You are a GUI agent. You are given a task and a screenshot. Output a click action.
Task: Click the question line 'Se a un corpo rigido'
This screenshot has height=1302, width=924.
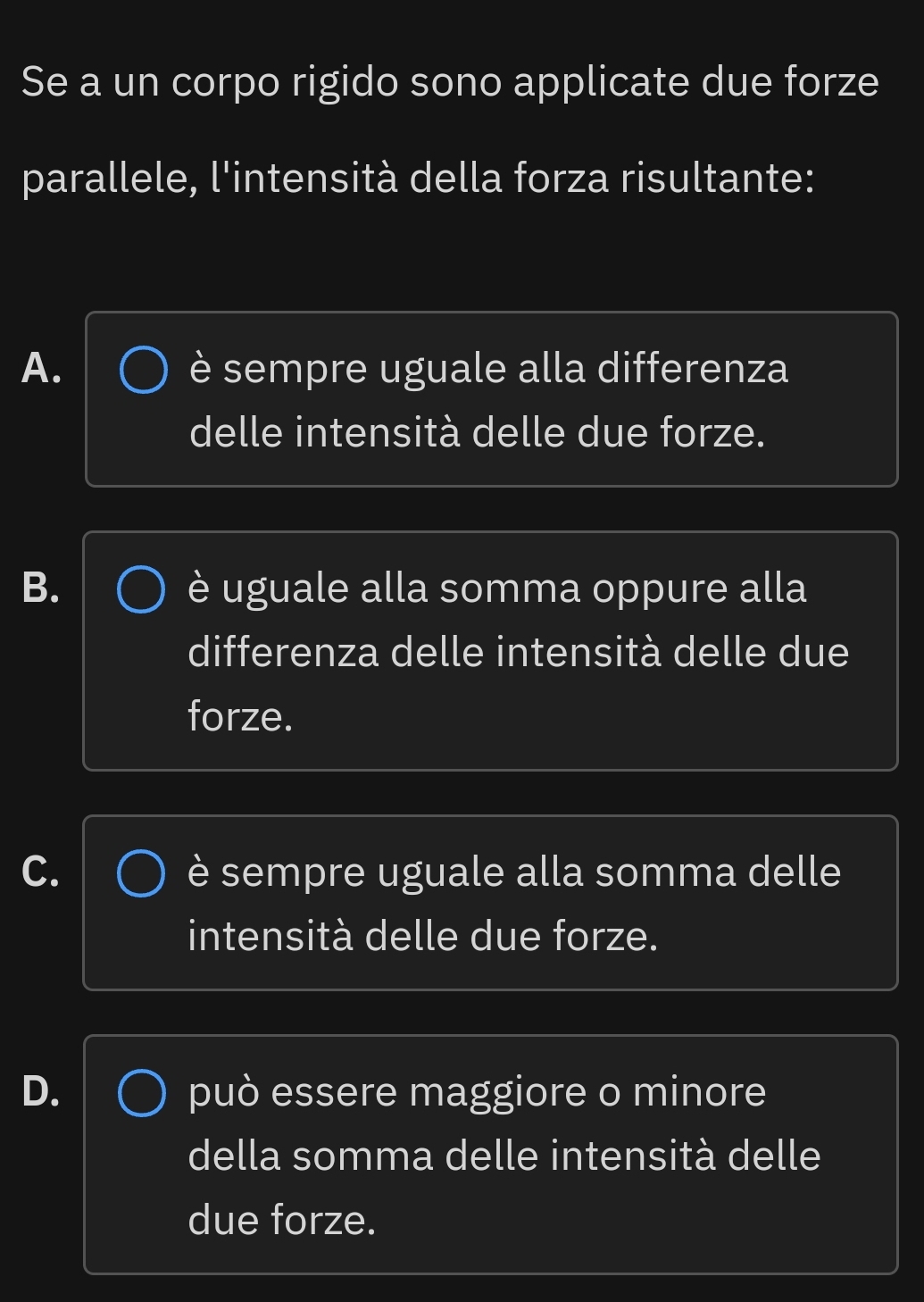(450, 82)
